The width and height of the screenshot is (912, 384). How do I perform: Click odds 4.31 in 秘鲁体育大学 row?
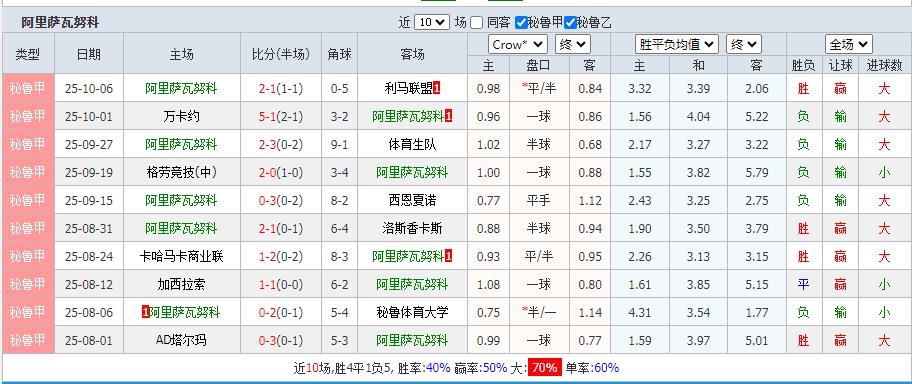[x=640, y=313]
